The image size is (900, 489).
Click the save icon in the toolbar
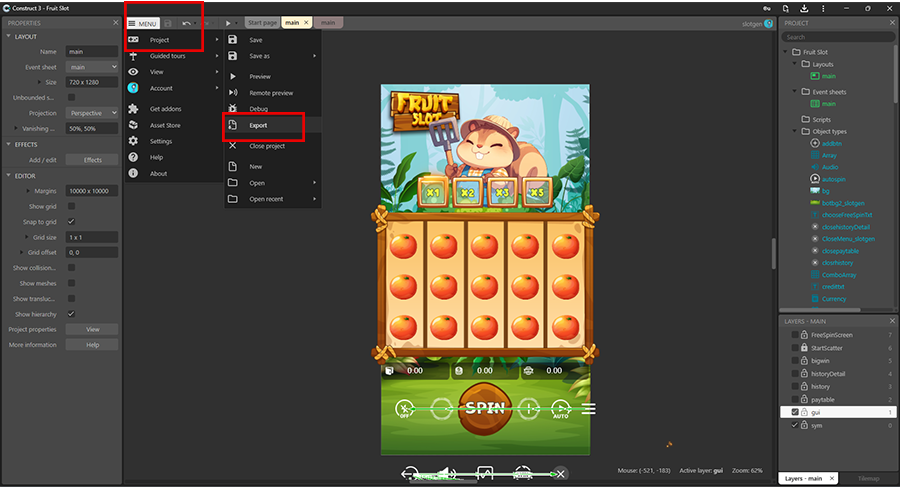[x=167, y=22]
